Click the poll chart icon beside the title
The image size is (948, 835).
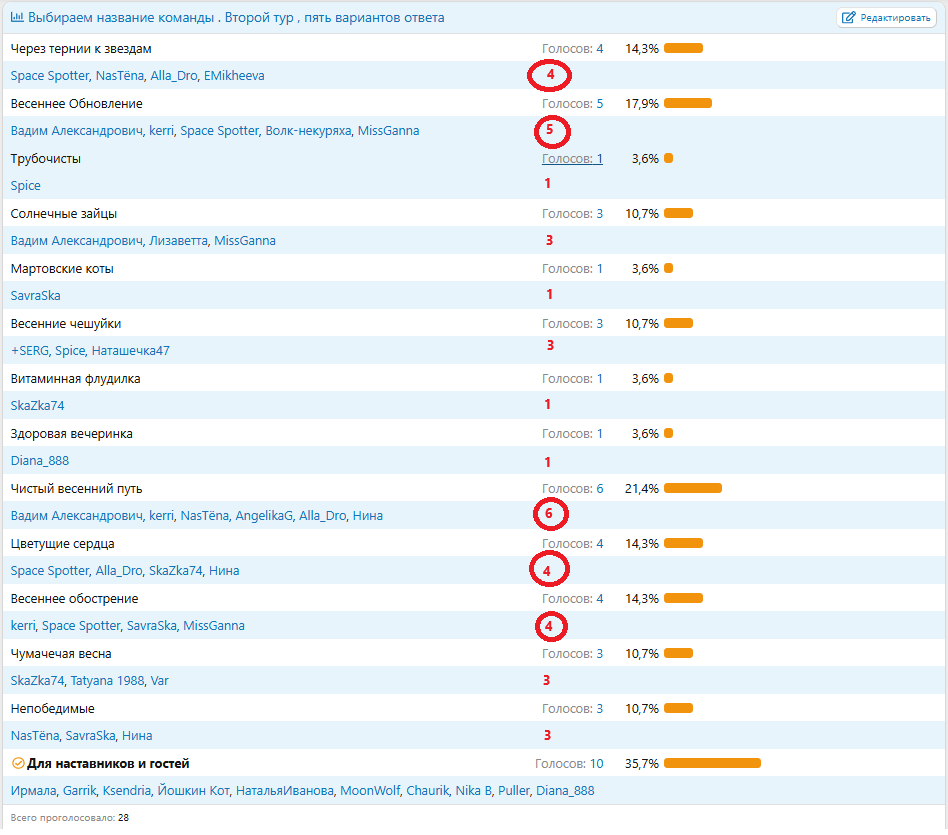click(17, 17)
